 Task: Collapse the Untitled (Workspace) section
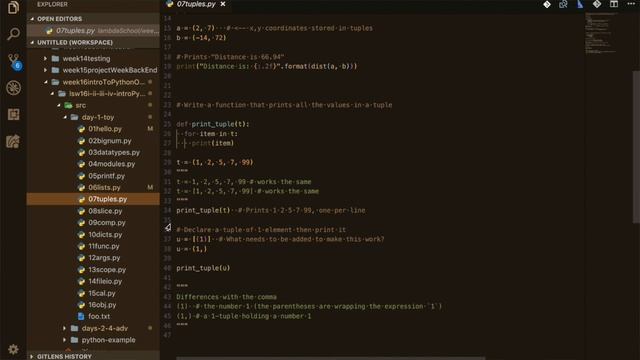[93, 42]
